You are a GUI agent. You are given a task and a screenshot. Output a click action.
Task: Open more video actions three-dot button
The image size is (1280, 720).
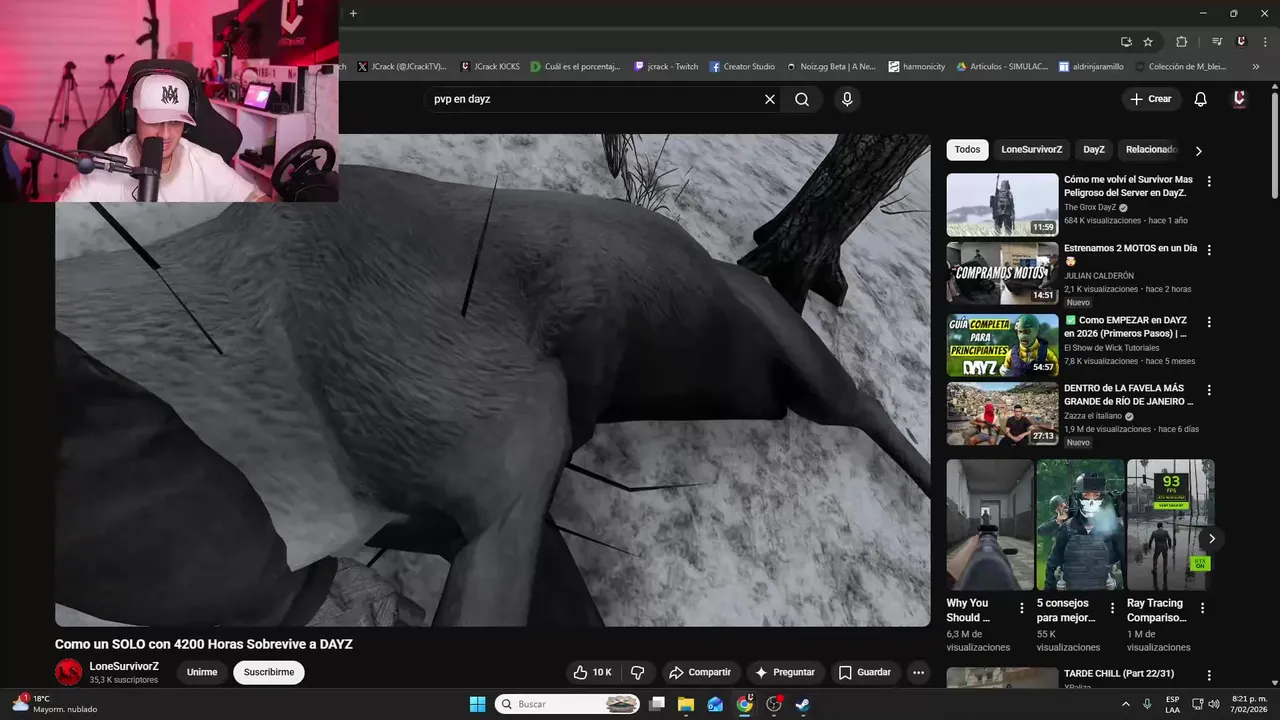click(918, 672)
